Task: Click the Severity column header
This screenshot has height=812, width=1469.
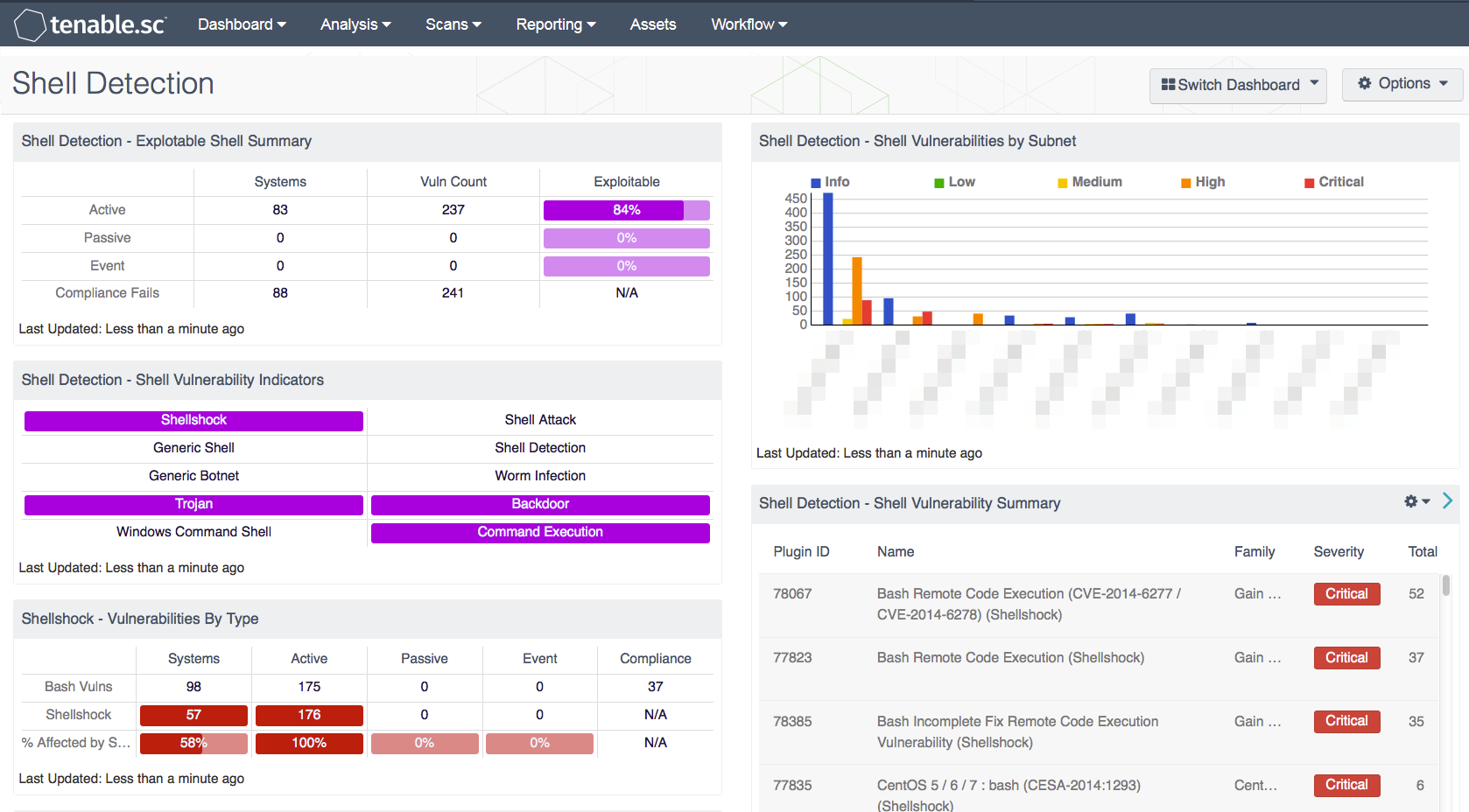Action: click(1339, 552)
